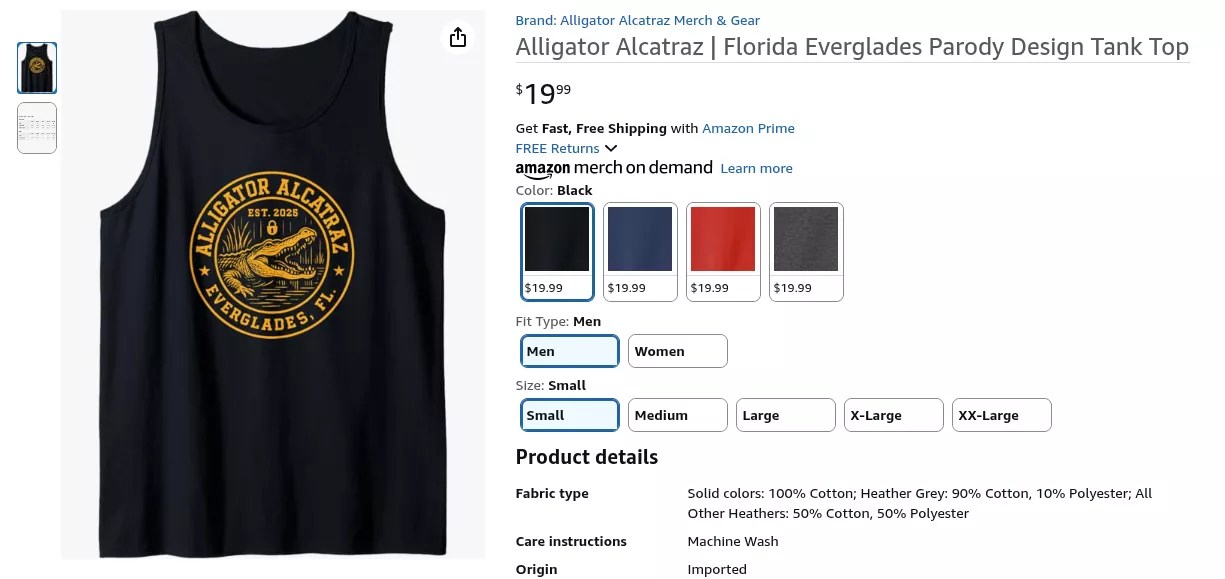This screenshot has height=579, width=1225.
Task: Open Learn more about merch on demand
Action: tap(756, 168)
